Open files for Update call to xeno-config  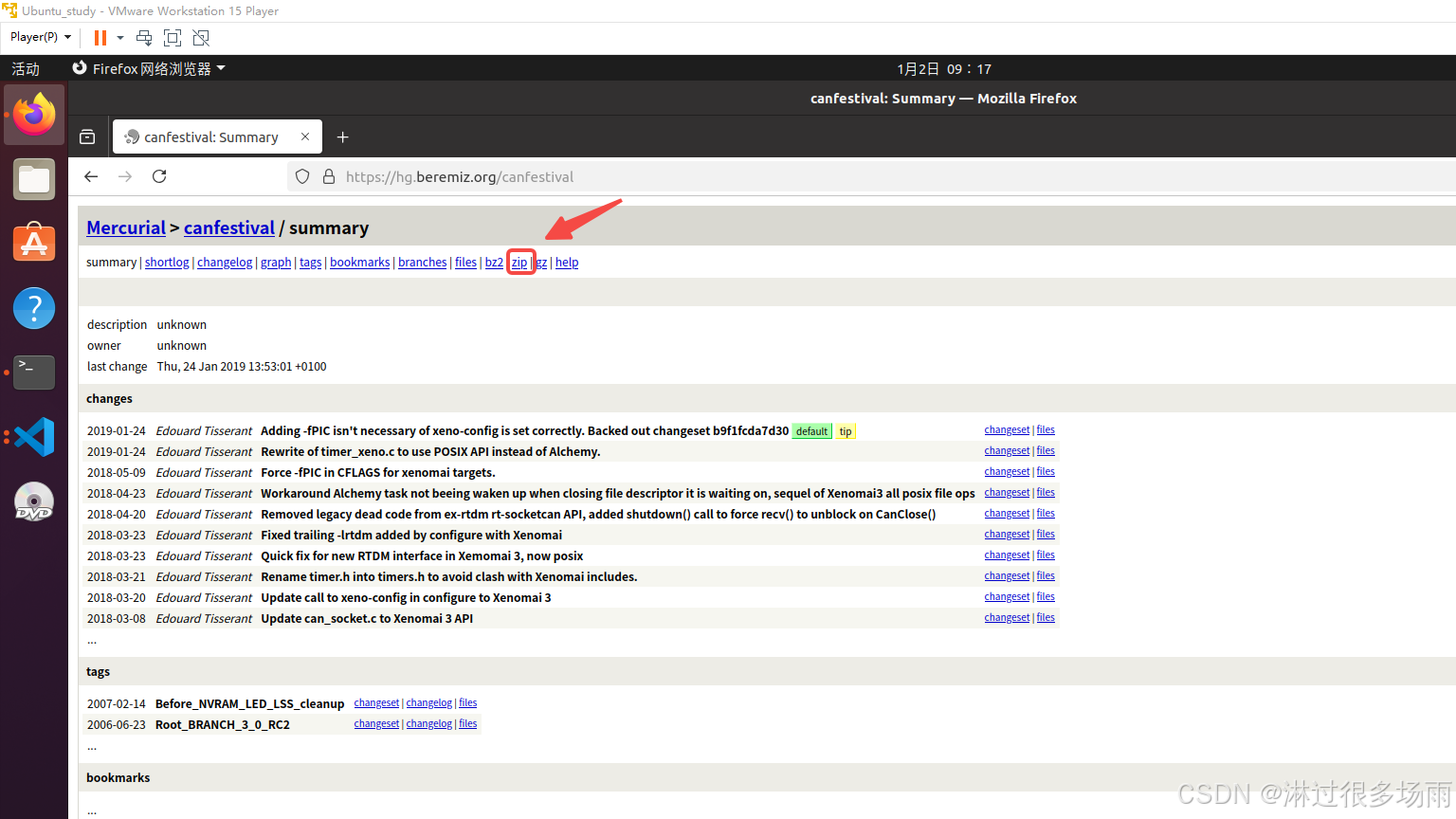1046,597
